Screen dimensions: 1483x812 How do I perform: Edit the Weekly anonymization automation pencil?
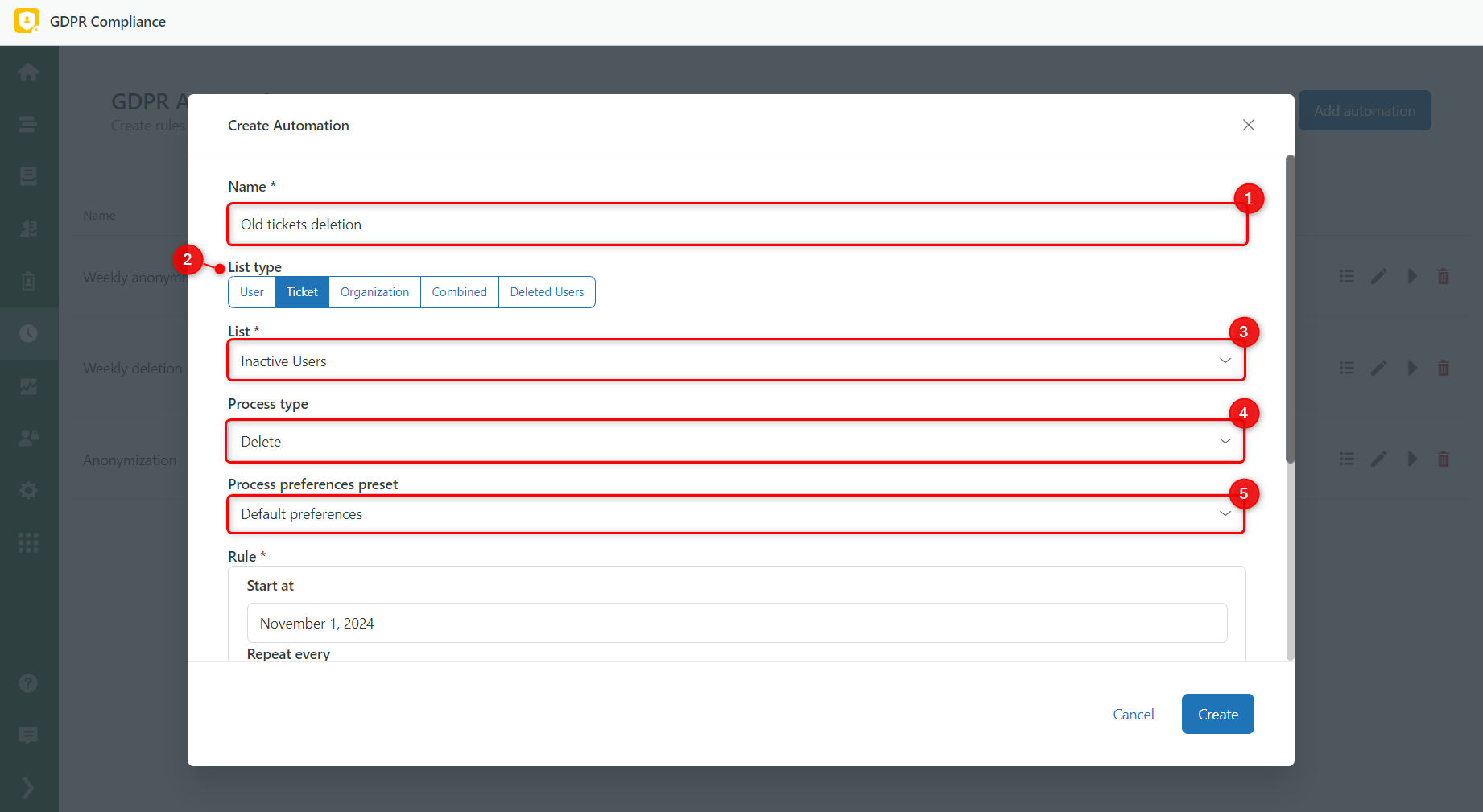(1379, 277)
